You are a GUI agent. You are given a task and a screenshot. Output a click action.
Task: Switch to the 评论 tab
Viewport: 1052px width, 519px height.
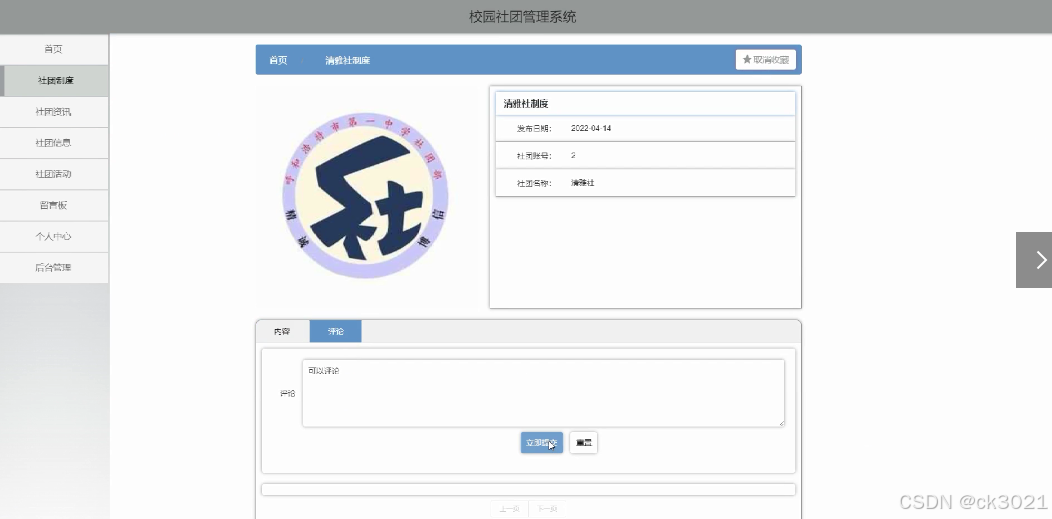tap(335, 331)
